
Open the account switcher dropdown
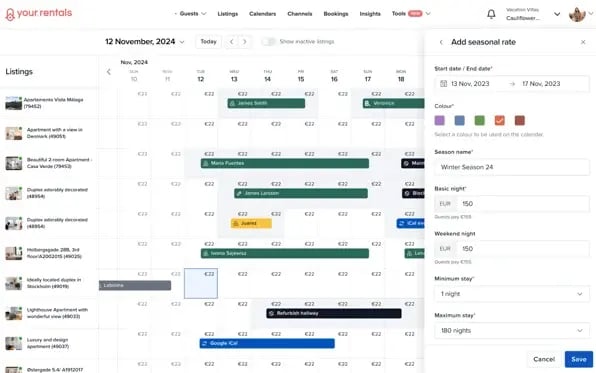[x=556, y=14]
